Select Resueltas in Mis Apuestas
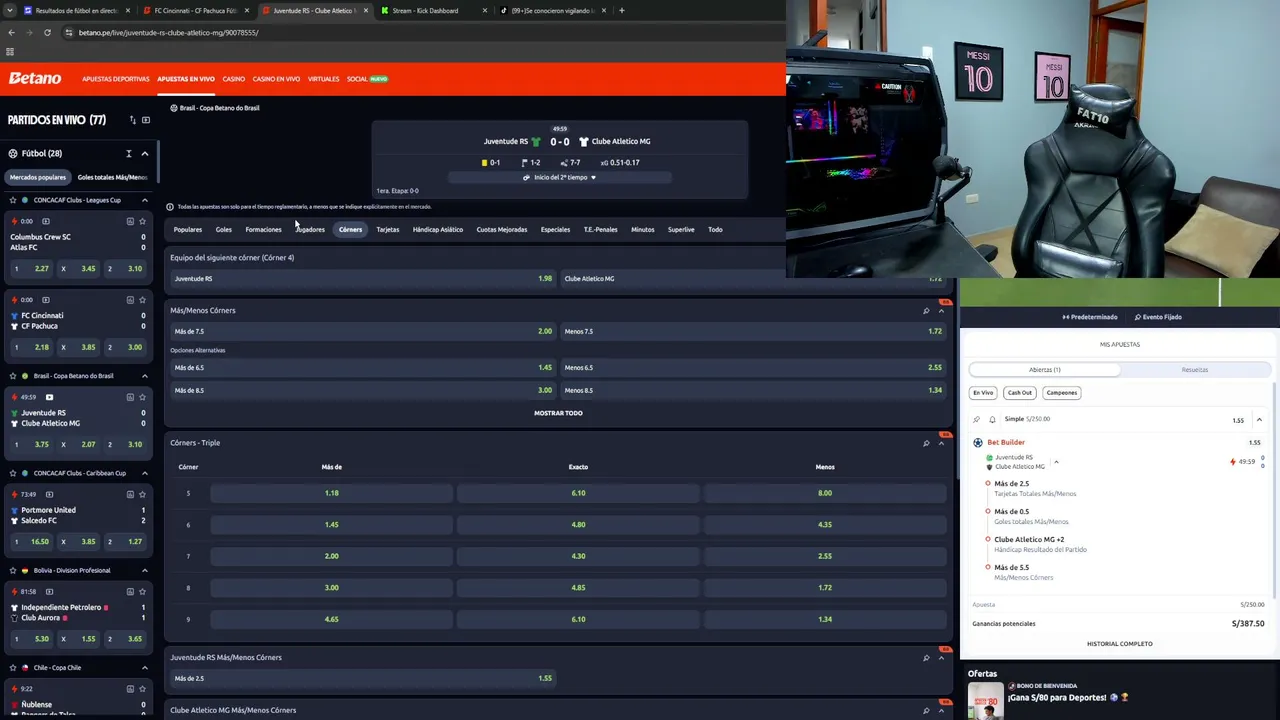This screenshot has width=1280, height=720. tap(1194, 370)
